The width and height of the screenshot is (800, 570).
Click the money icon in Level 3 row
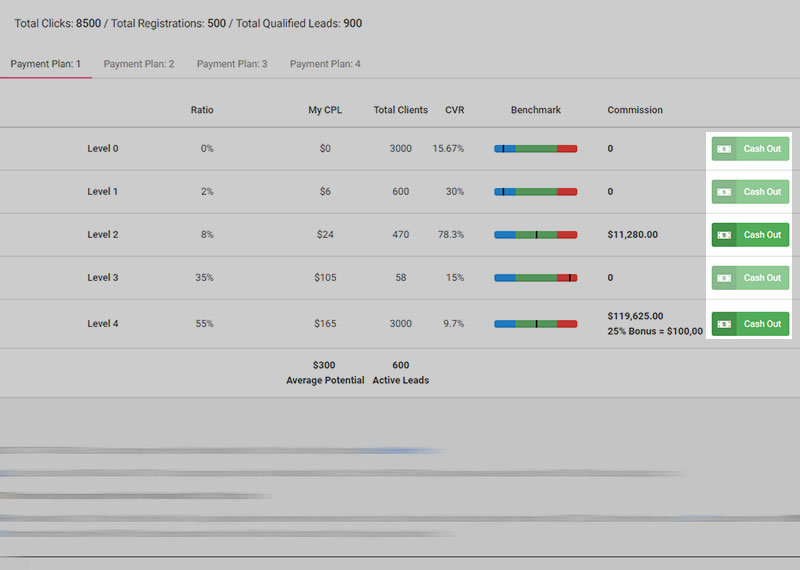724,278
